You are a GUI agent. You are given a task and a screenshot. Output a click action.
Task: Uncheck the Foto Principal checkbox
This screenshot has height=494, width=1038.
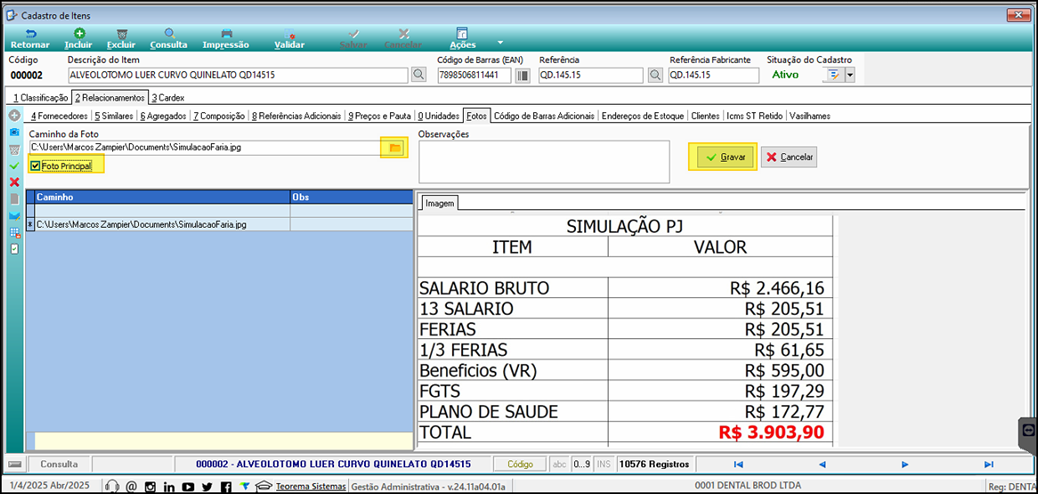pyautogui.click(x=35, y=166)
